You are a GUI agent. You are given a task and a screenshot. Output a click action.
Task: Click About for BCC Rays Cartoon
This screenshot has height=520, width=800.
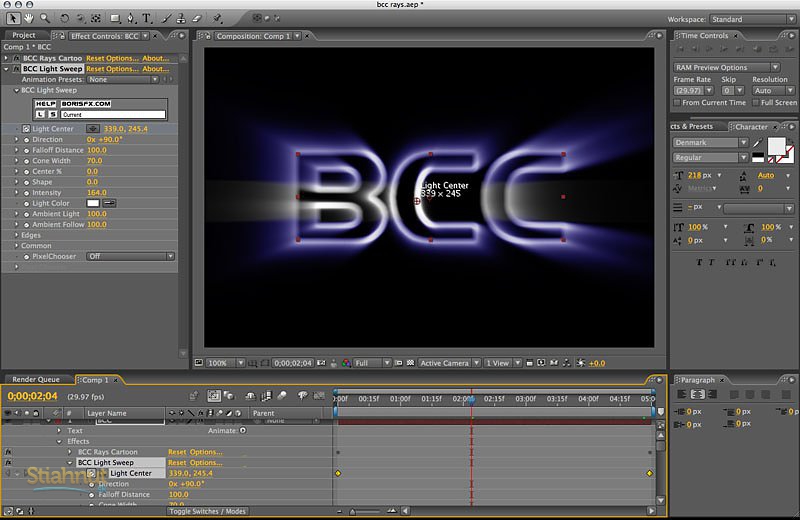point(155,58)
